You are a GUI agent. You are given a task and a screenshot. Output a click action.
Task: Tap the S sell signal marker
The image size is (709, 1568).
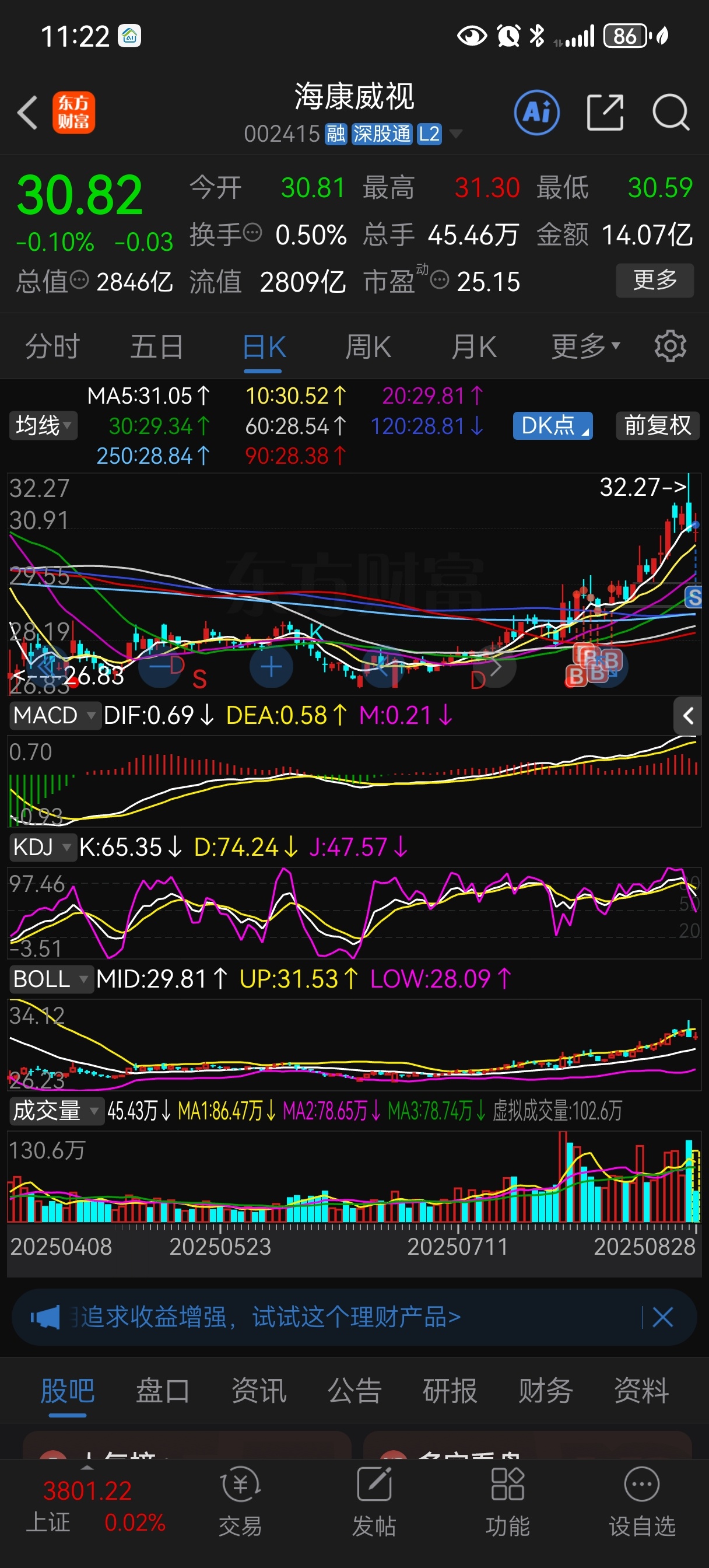click(694, 598)
